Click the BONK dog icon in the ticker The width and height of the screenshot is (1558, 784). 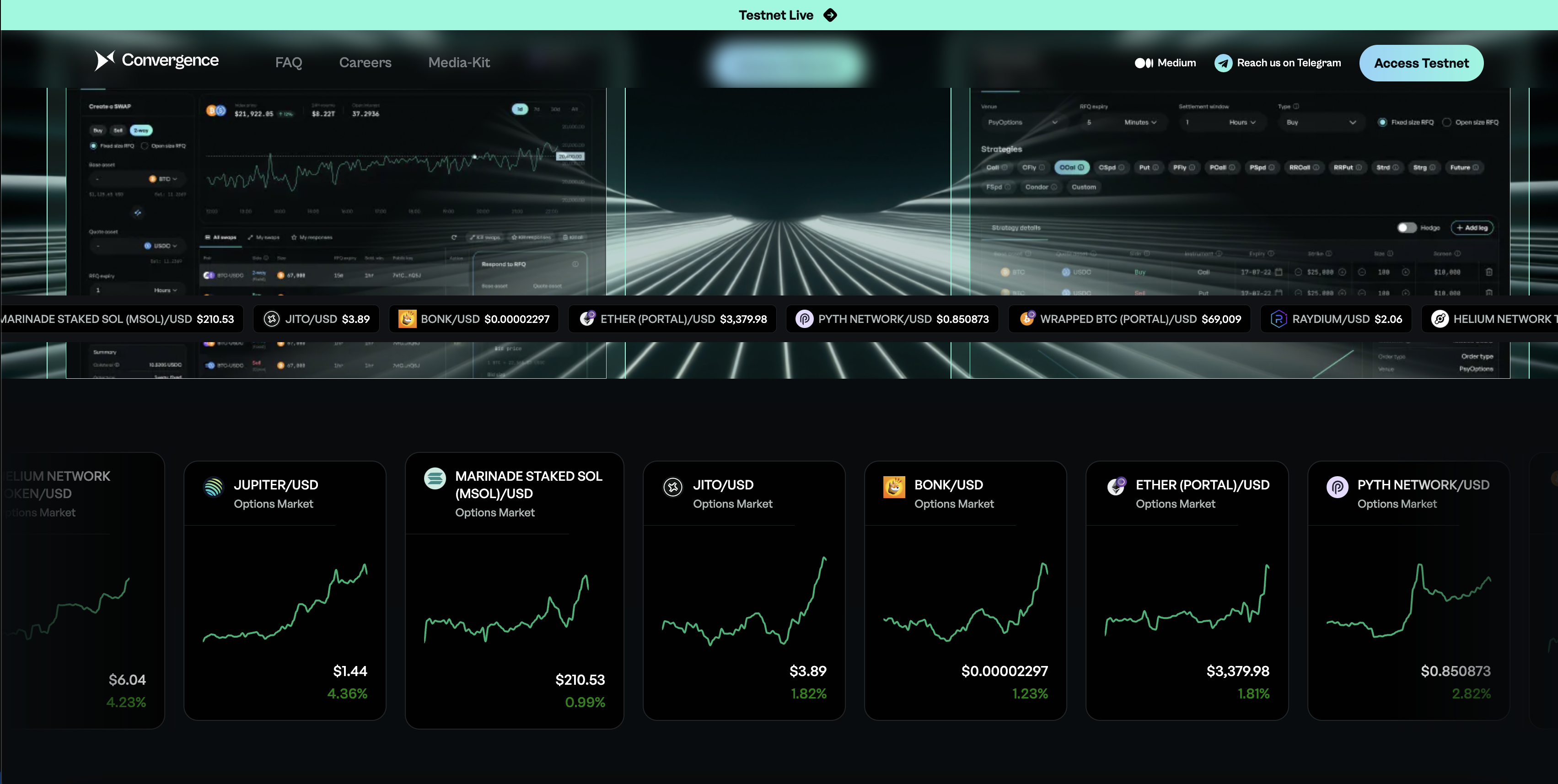(x=407, y=319)
